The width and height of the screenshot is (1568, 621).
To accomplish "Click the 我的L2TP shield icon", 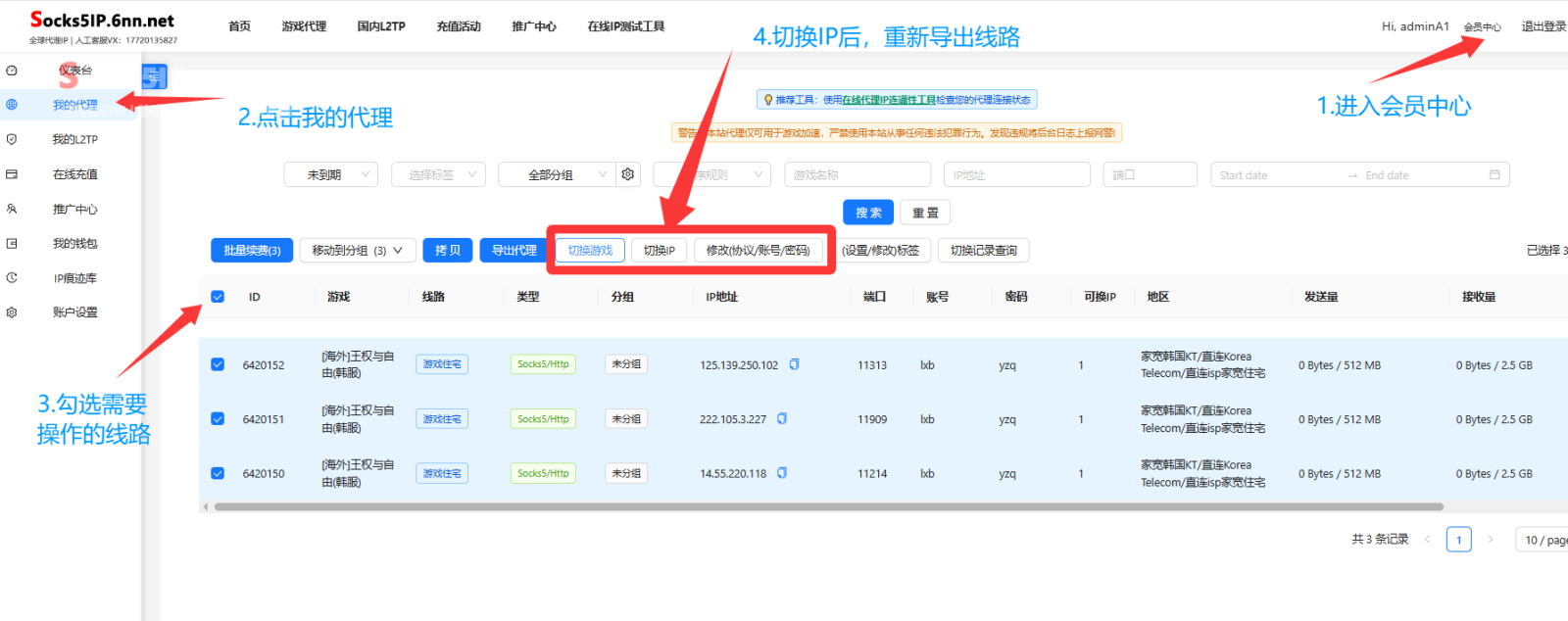I will (12, 139).
